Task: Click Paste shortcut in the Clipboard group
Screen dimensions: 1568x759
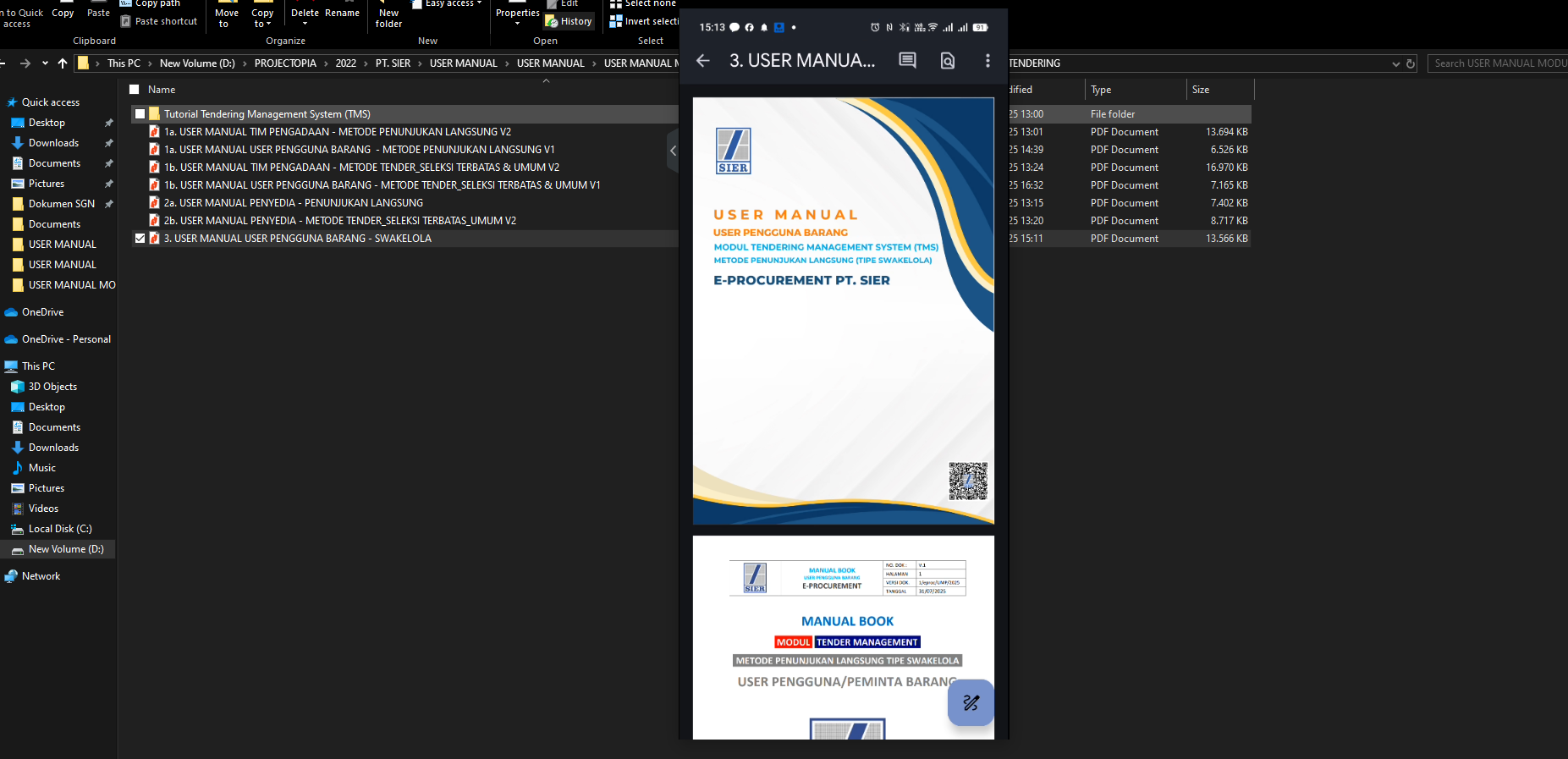Action: [159, 21]
